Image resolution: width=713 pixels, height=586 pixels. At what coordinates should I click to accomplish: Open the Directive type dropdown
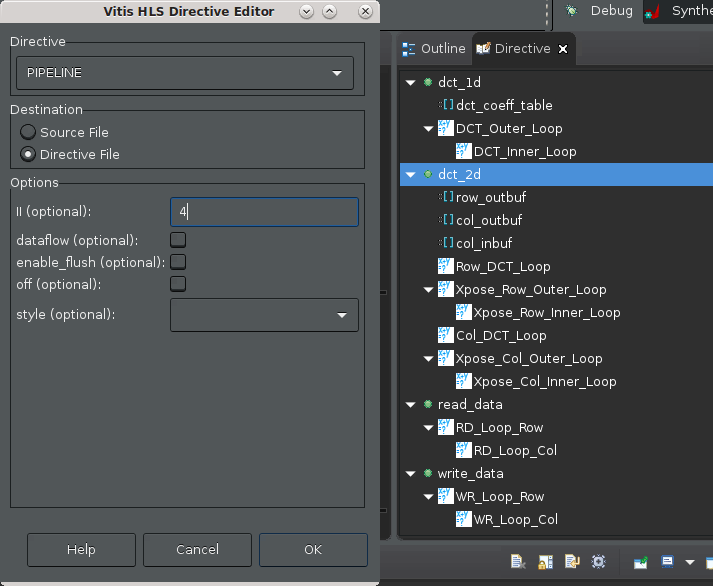click(185, 74)
